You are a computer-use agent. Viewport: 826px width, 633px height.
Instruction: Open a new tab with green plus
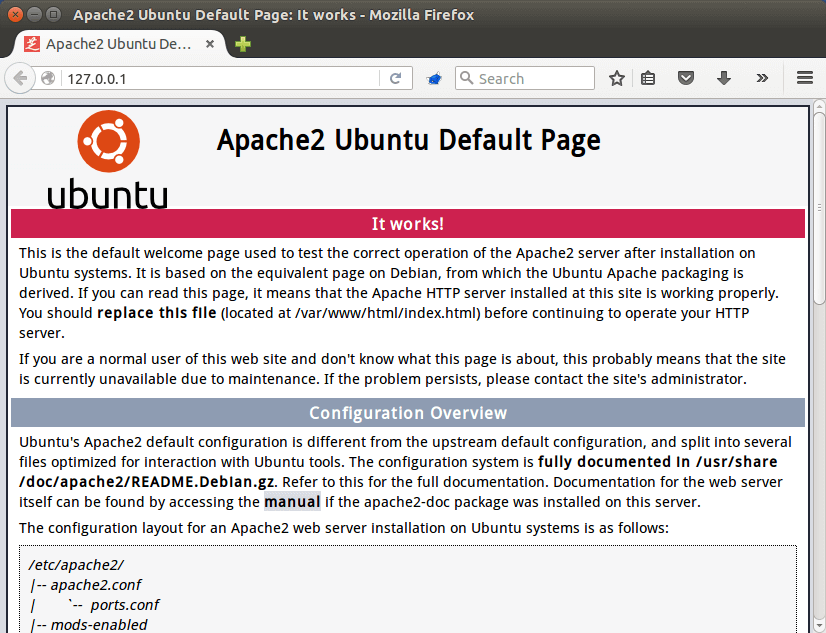[243, 44]
